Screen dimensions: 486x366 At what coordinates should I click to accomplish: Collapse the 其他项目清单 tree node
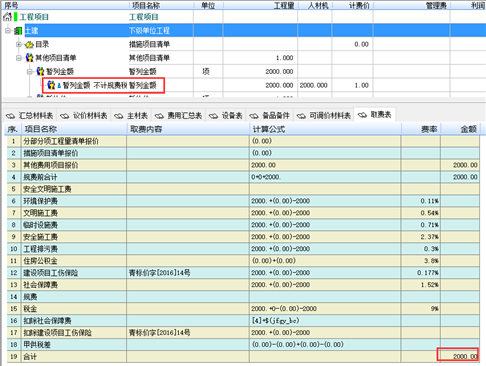coord(19,58)
